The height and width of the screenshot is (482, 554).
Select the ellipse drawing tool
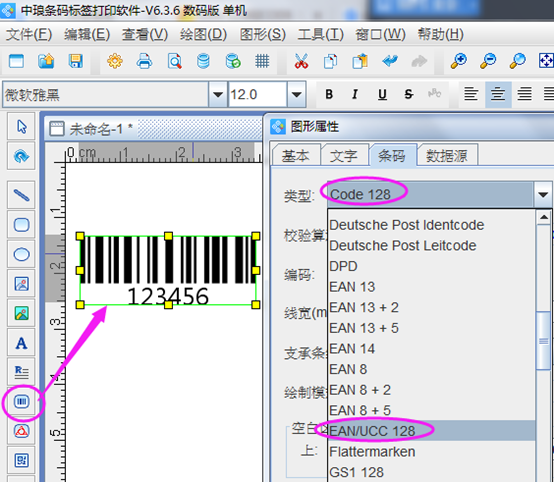(22, 254)
